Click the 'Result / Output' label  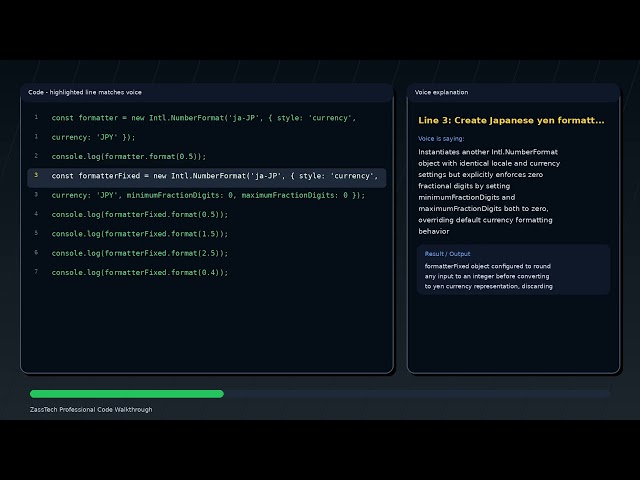point(447,254)
